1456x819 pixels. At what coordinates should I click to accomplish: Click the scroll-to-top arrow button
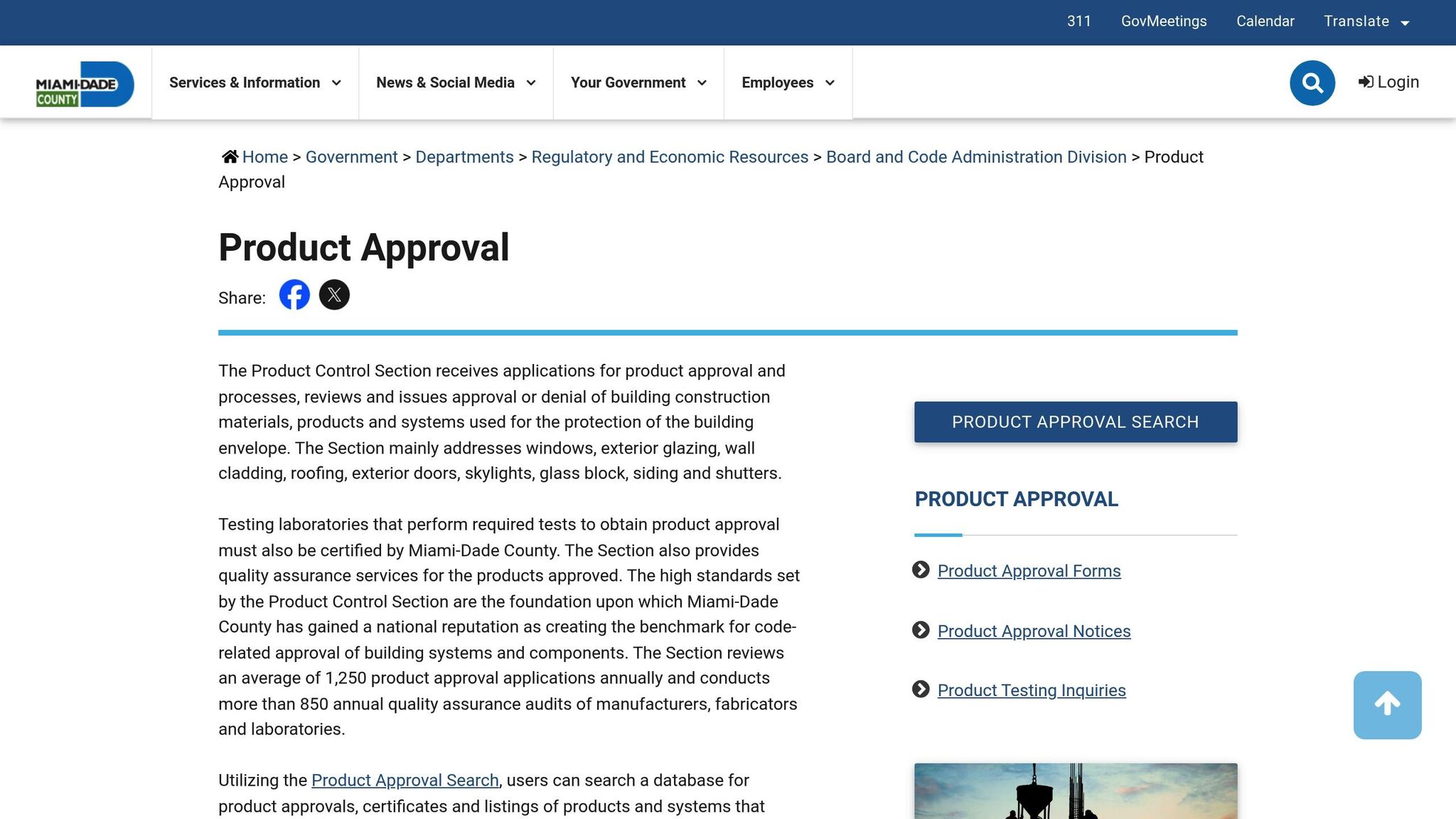[1387, 705]
